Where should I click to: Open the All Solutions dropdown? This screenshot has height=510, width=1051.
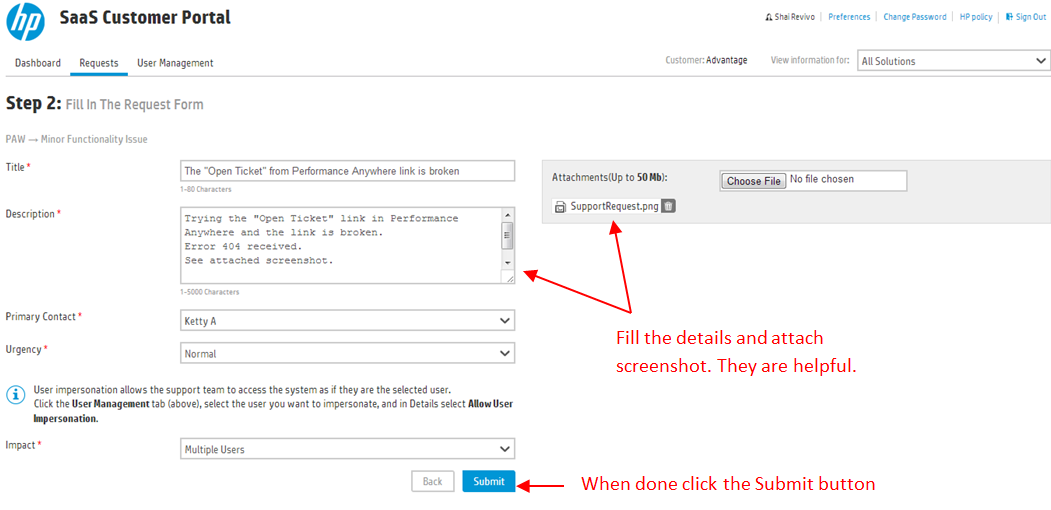(953, 61)
